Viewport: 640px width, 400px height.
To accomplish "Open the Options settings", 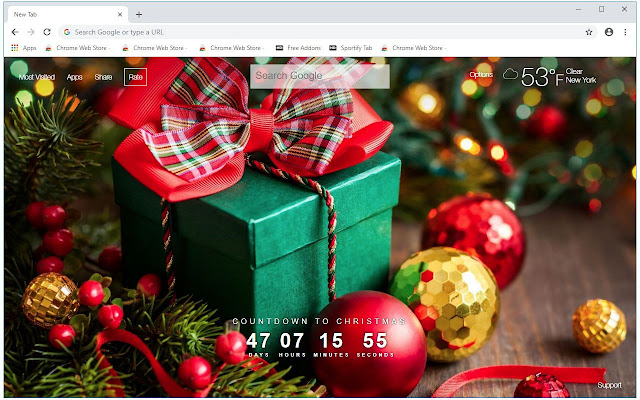I will point(481,74).
